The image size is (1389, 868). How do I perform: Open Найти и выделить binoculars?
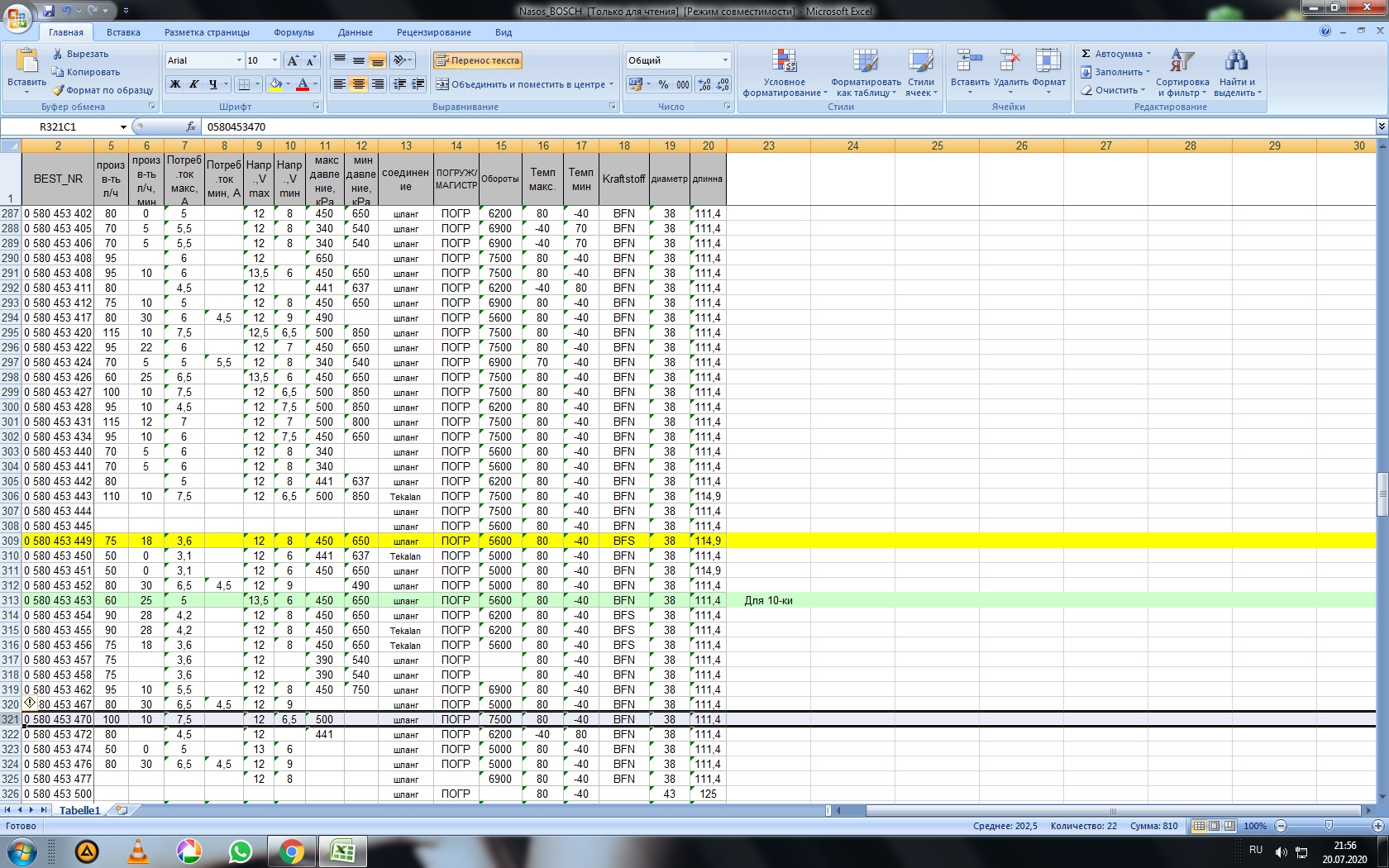1236,61
